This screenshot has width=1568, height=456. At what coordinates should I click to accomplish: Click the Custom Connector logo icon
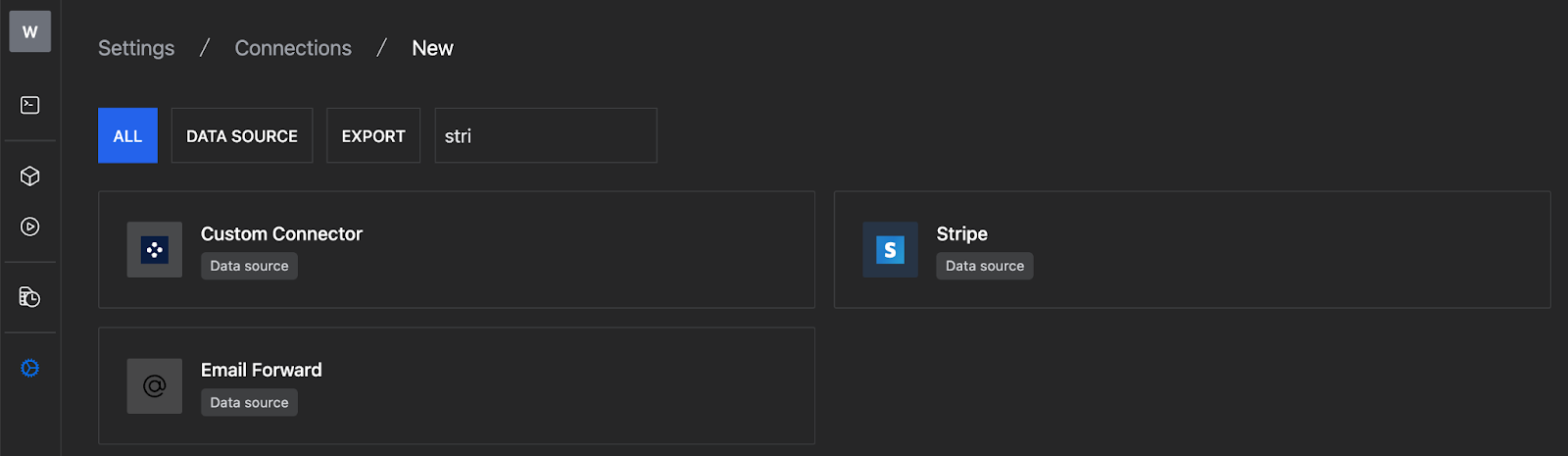(x=155, y=249)
